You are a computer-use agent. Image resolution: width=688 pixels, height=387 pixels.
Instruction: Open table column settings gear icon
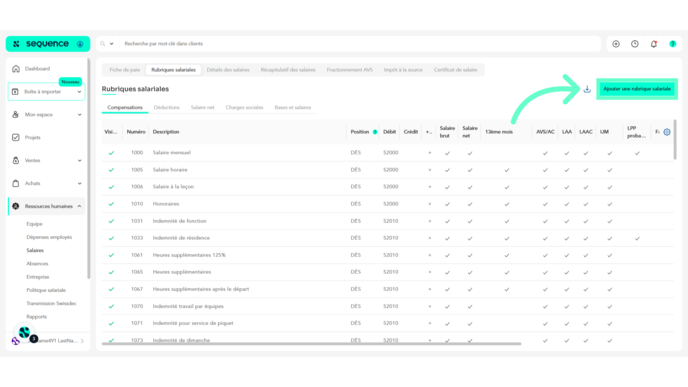tap(667, 132)
